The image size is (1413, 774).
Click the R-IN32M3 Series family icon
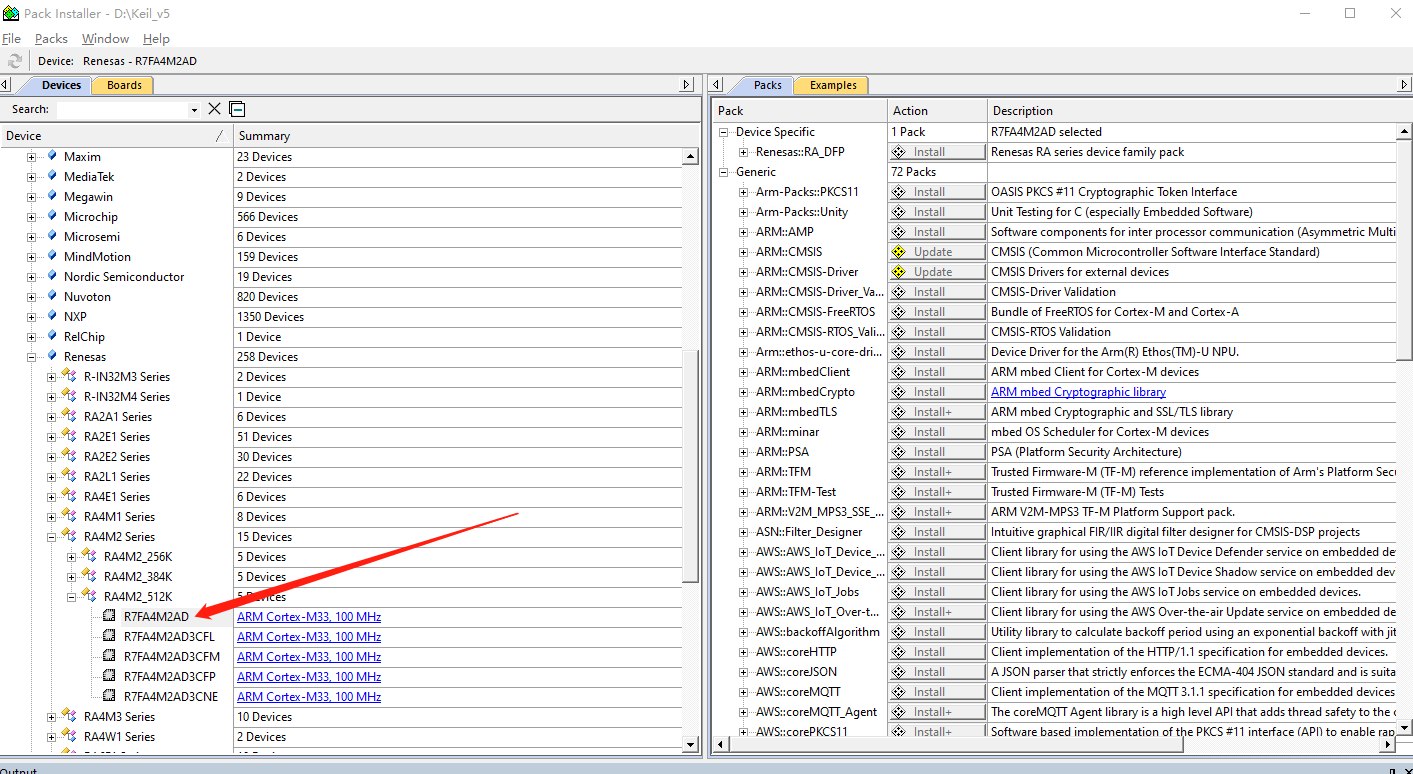pos(70,376)
